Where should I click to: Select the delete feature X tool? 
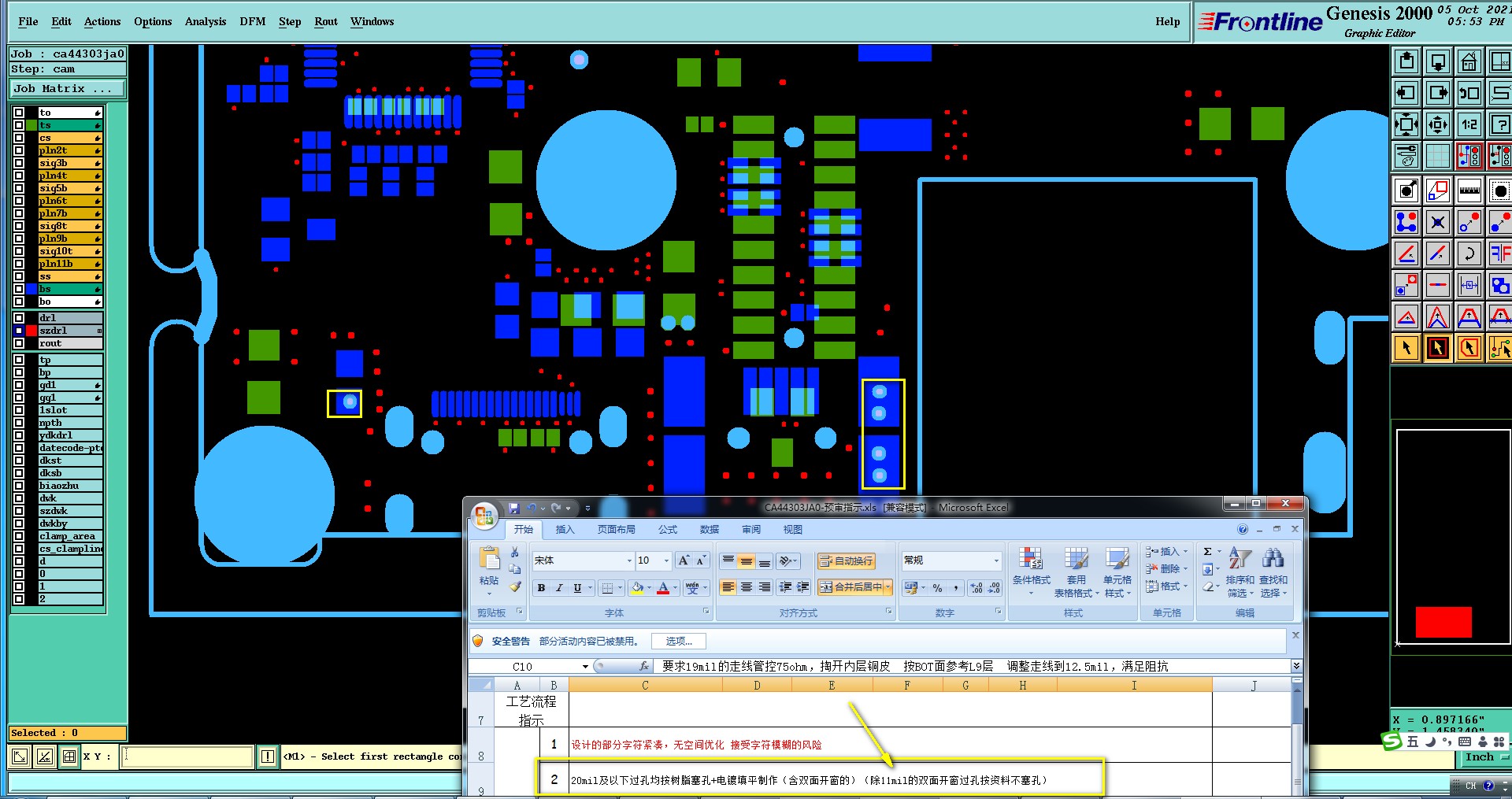[x=1438, y=222]
